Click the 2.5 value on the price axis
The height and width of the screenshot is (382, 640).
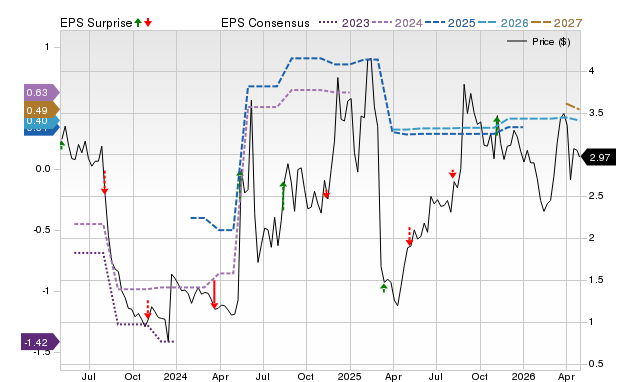point(596,196)
